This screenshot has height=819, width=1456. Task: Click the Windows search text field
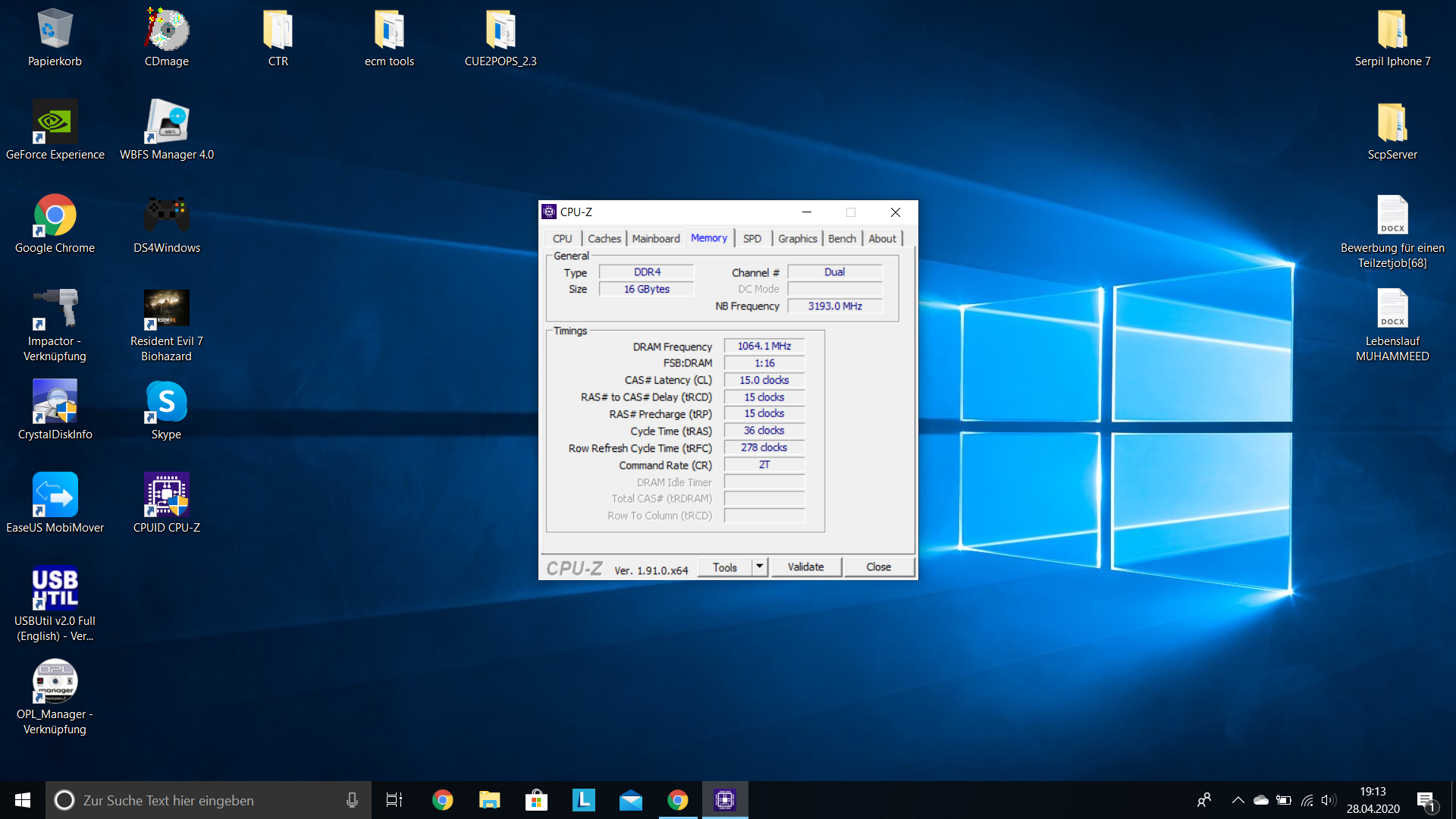(205, 800)
